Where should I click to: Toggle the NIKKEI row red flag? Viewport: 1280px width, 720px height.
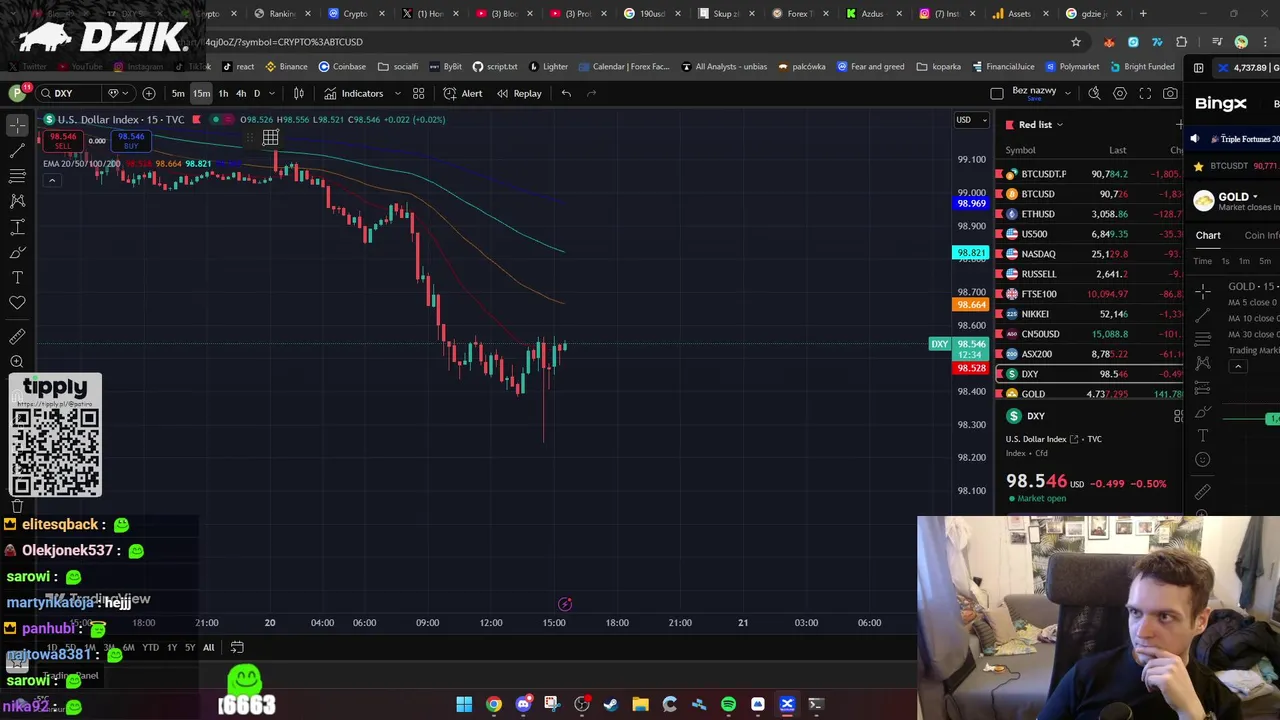999,314
